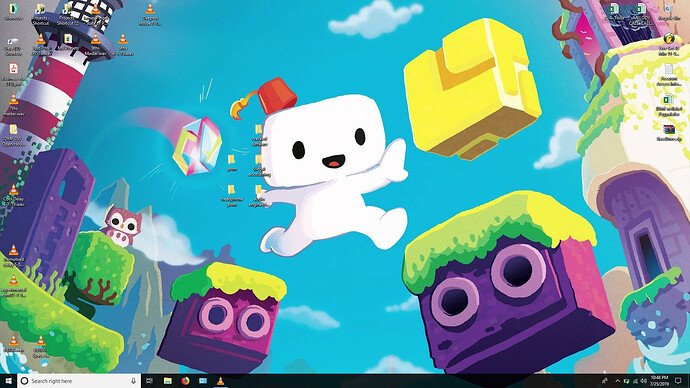Select the "DMF 010 - Open Hou..." folder
Viewport: 690px width, 388px height.
(14, 135)
